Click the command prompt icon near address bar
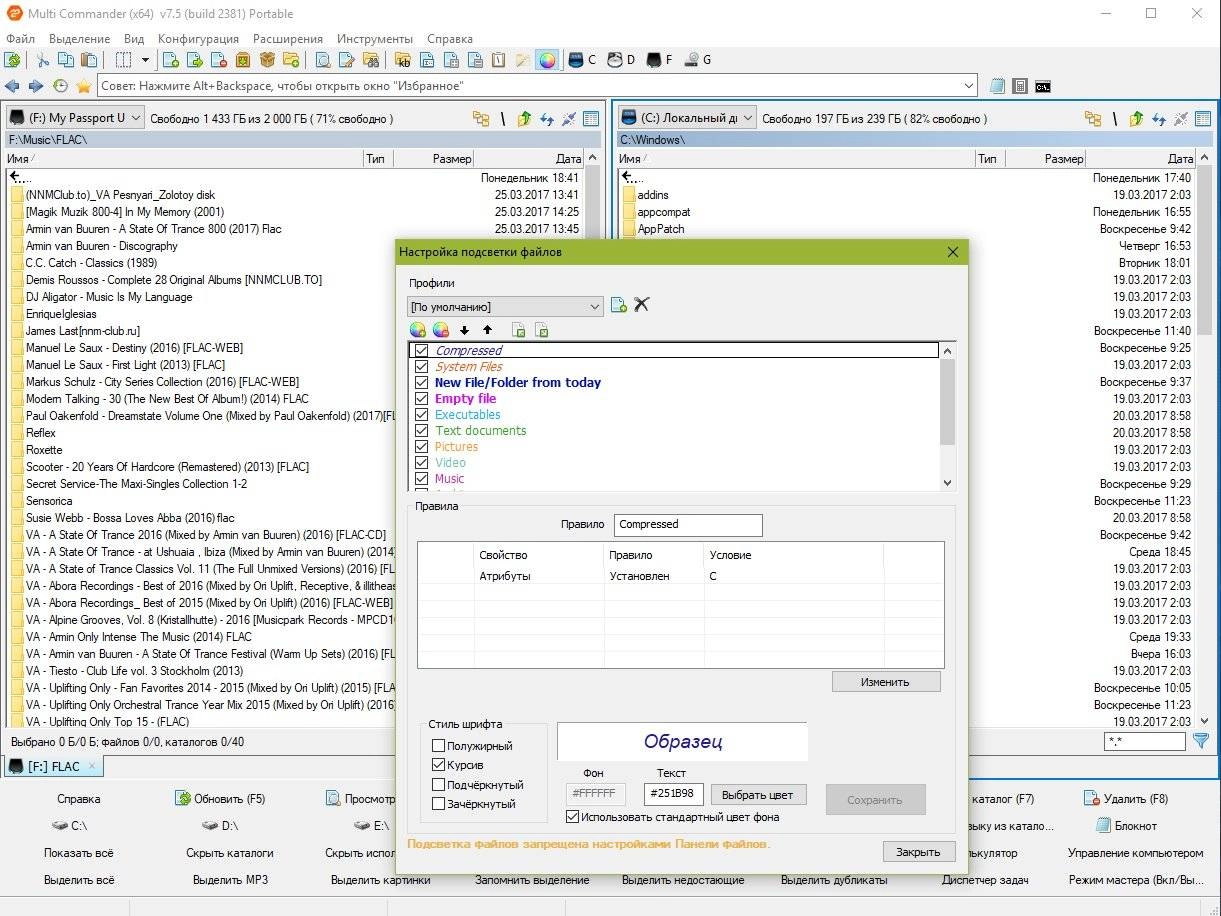Viewport: 1221px width, 916px height. click(1043, 86)
